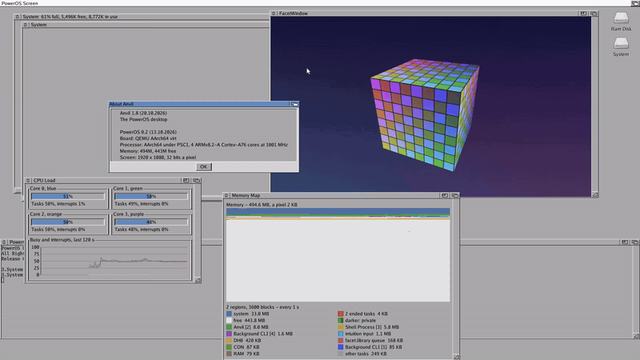Click the RAM legend color swatch

pyautogui.click(x=229, y=353)
